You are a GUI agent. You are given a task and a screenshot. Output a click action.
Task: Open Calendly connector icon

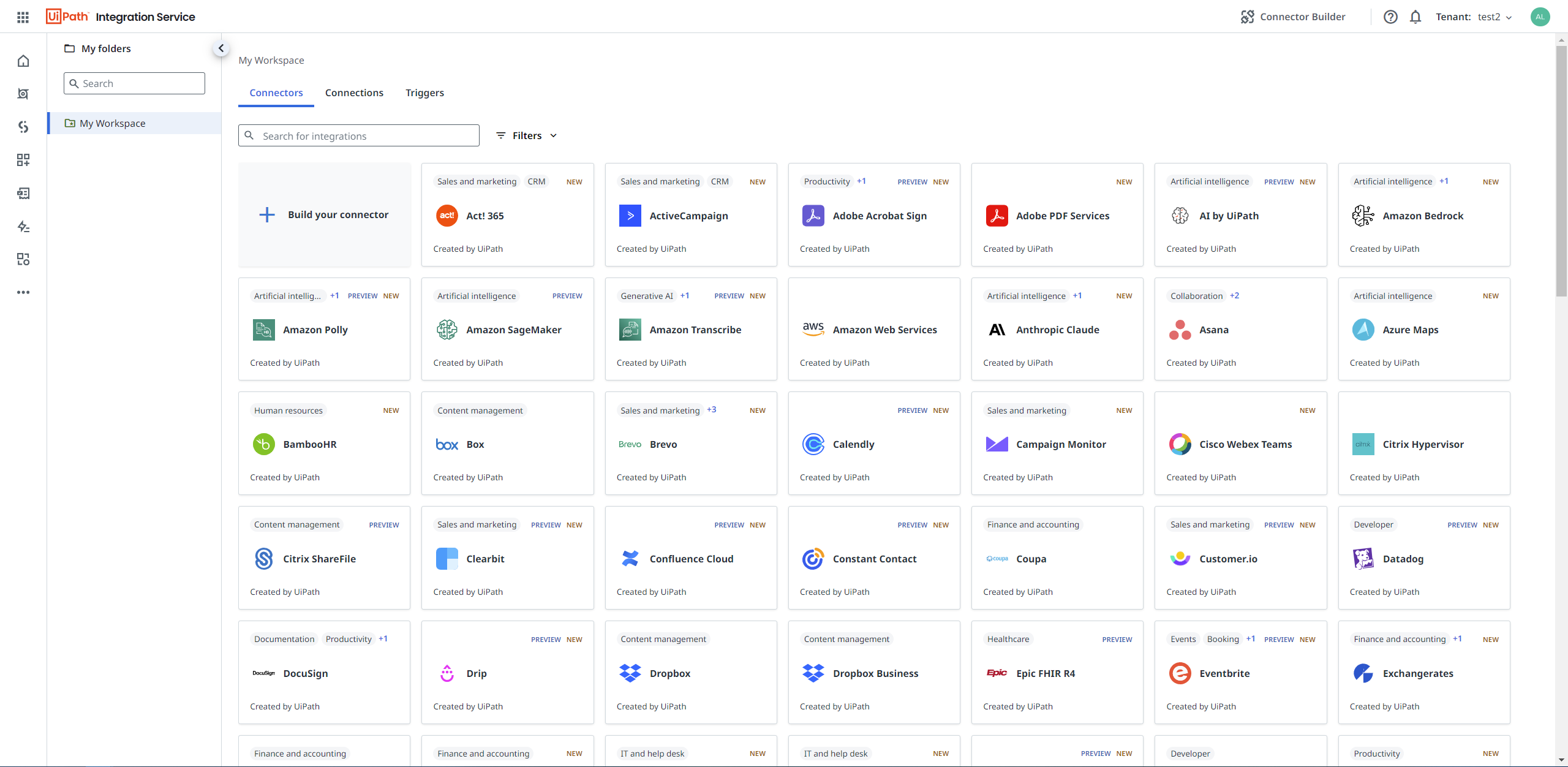click(x=813, y=444)
